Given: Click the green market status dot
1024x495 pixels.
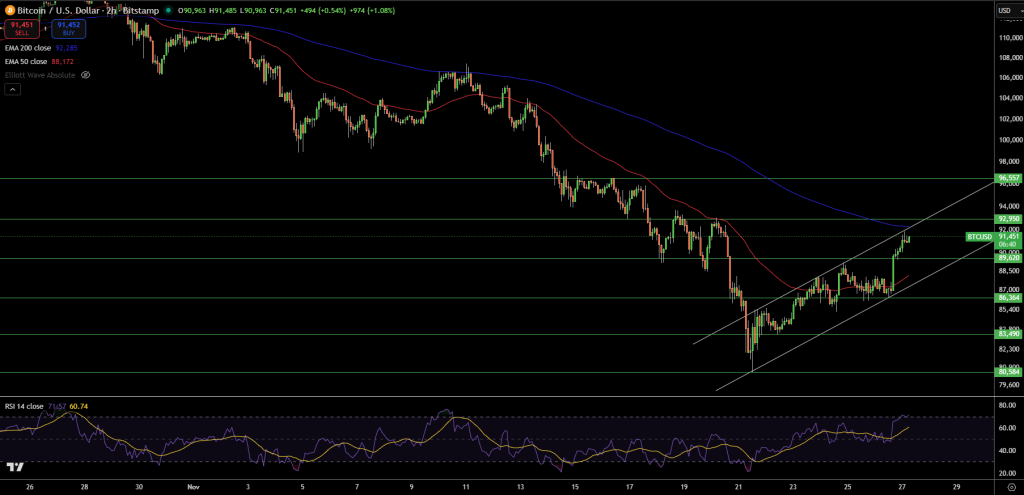Looking at the screenshot, I should [169, 10].
